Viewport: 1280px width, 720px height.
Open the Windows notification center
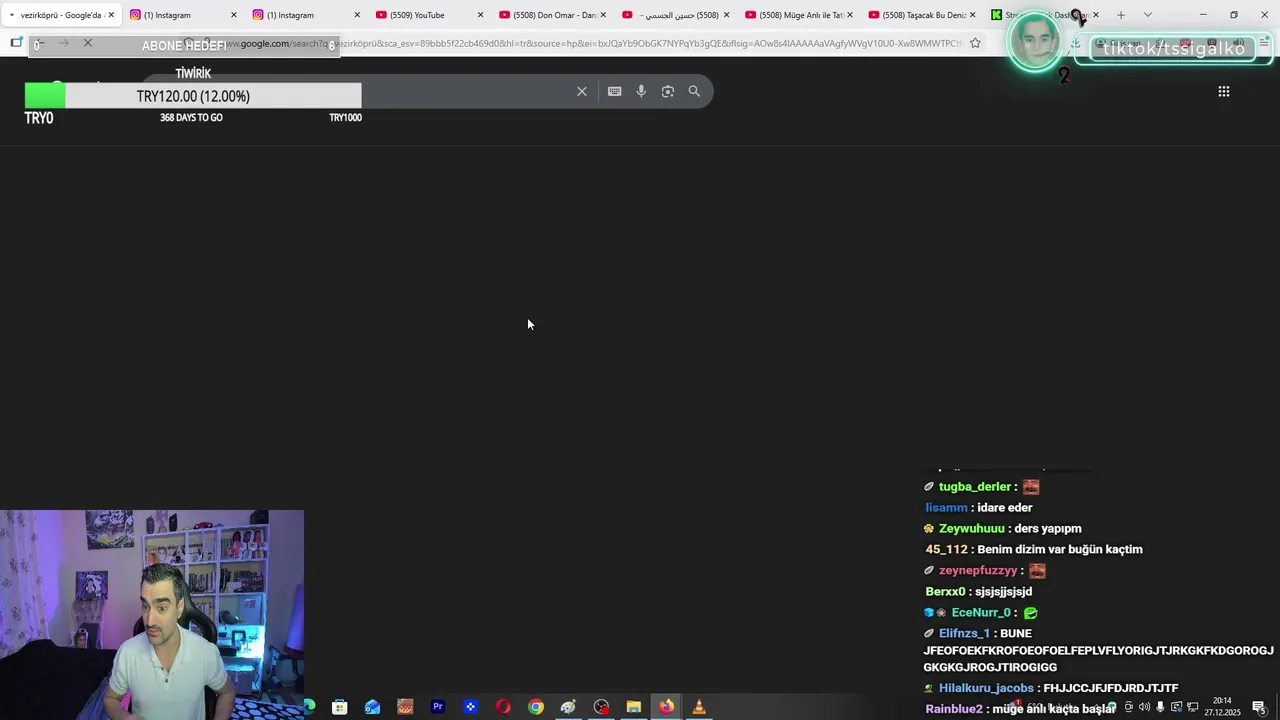click(x=1259, y=707)
